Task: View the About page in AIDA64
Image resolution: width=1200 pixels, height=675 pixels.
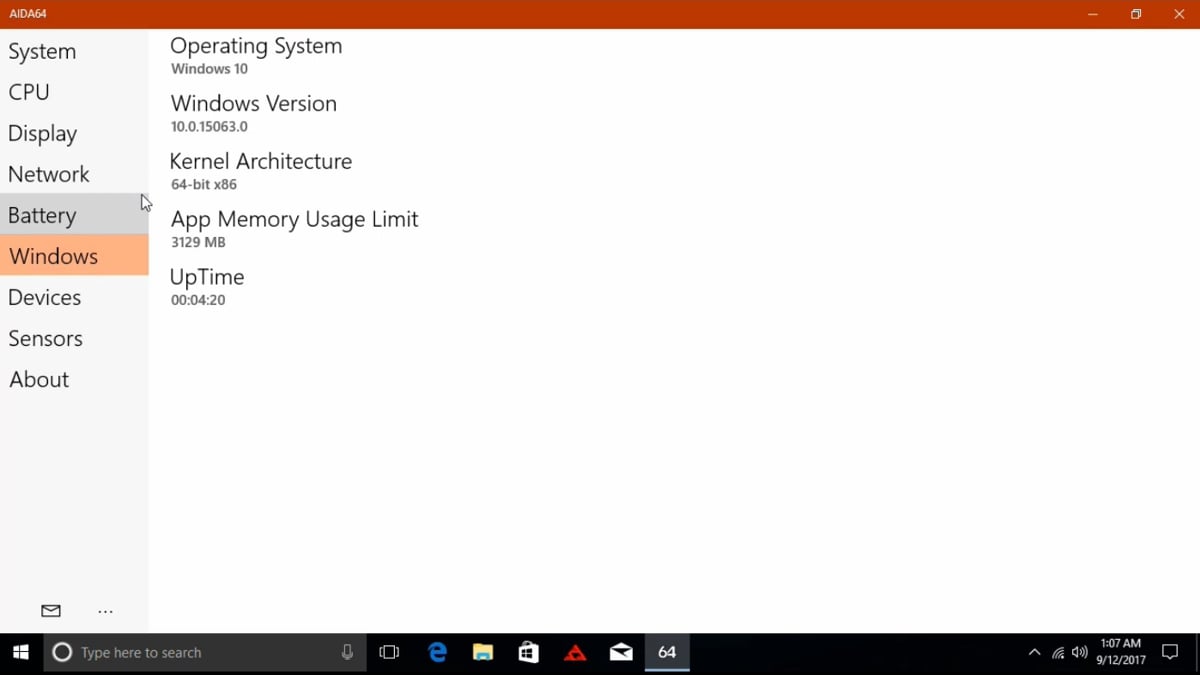Action: tap(38, 379)
